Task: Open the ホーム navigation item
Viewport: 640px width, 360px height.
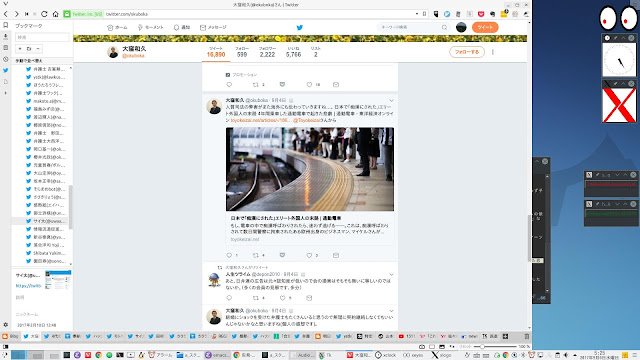Action: [117, 27]
